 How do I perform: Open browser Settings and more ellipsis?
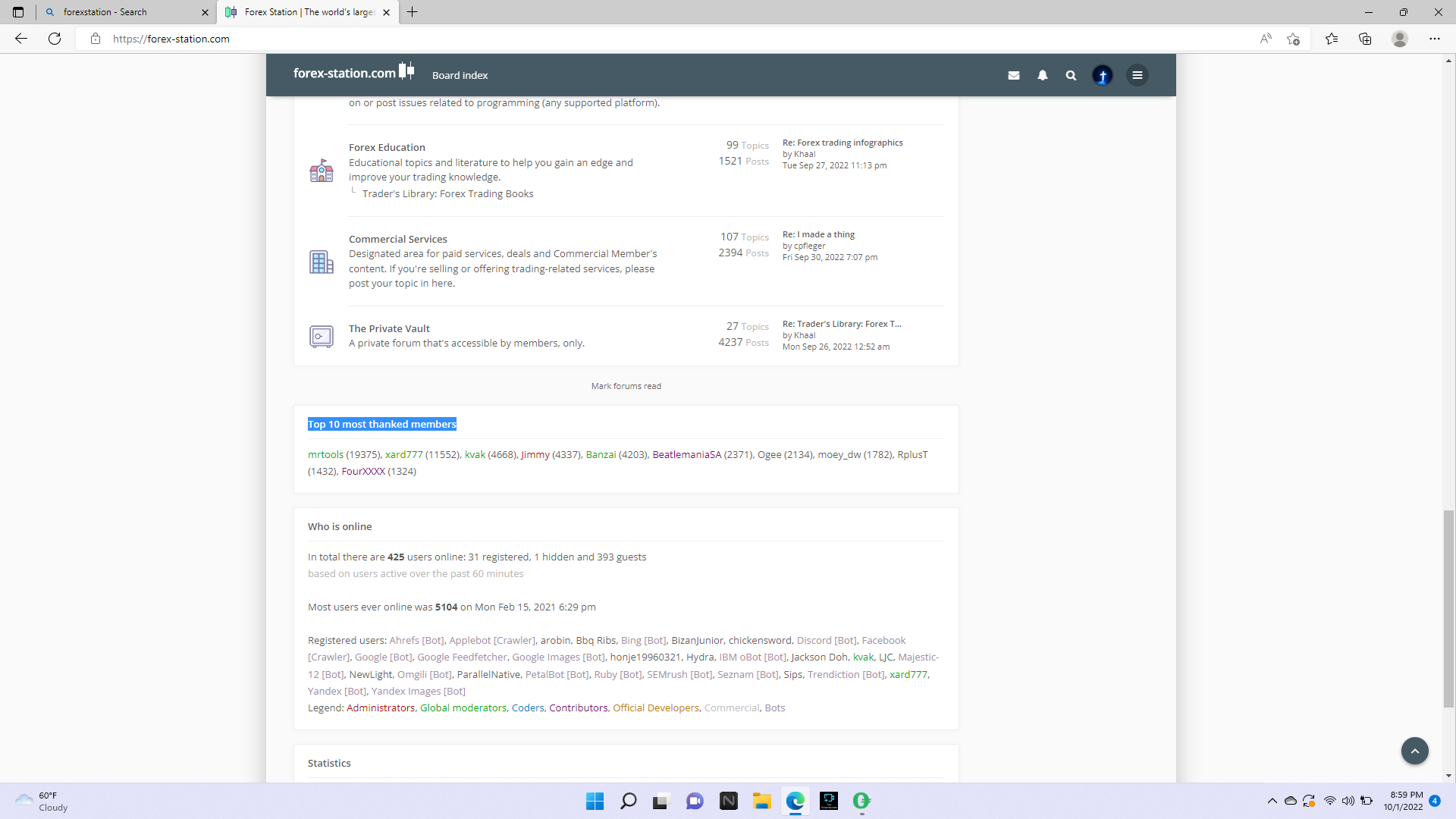click(x=1435, y=39)
